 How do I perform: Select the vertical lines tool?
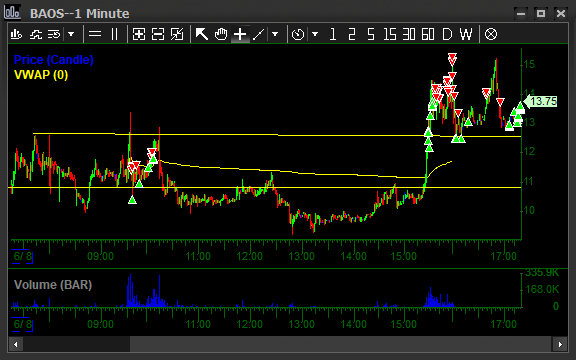tap(115, 35)
